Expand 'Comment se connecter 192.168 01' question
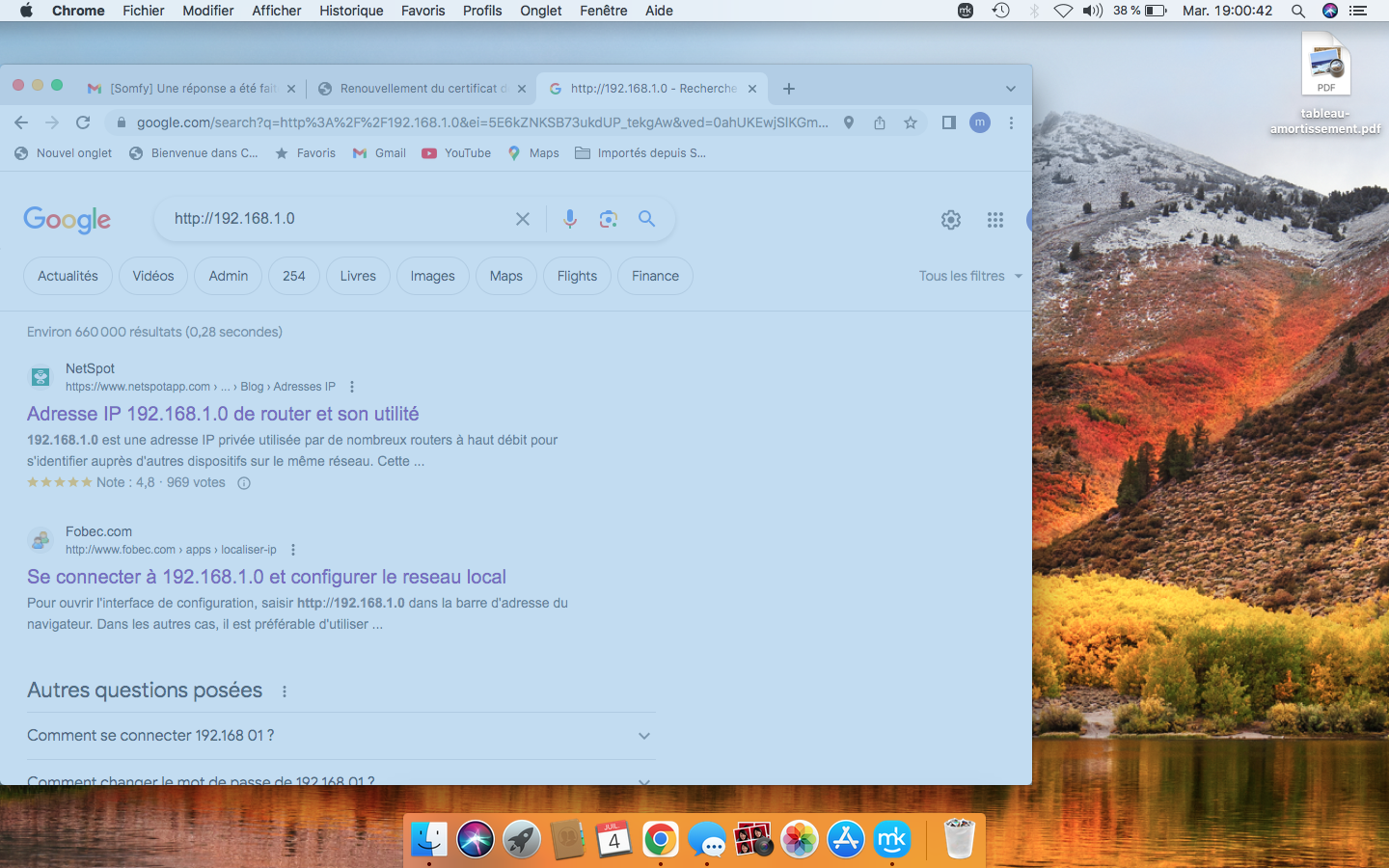The height and width of the screenshot is (868, 1389). (x=644, y=736)
